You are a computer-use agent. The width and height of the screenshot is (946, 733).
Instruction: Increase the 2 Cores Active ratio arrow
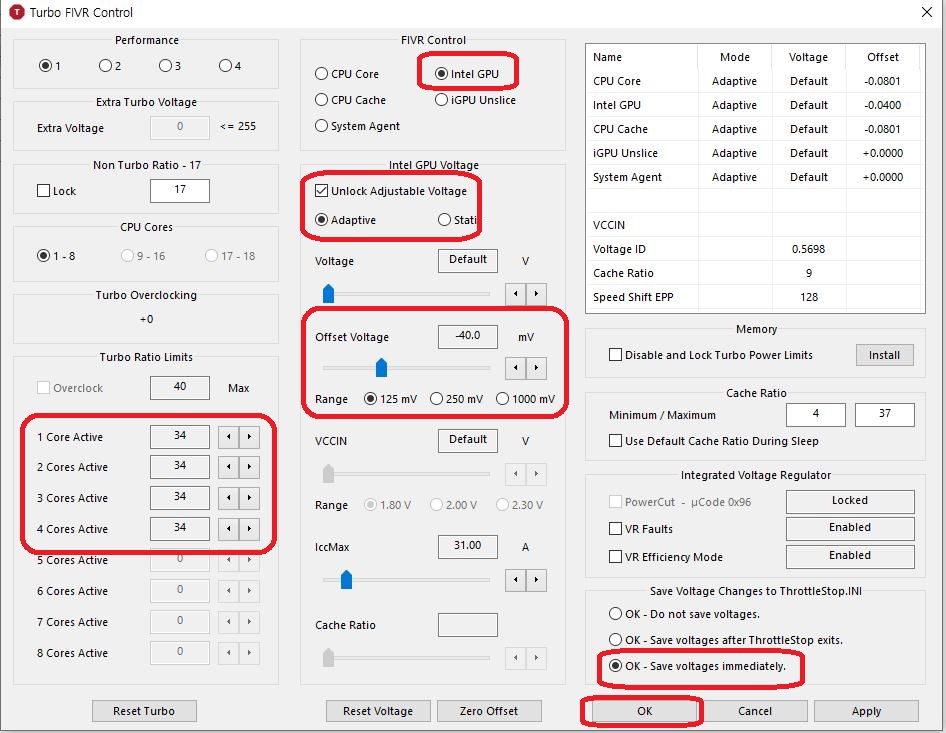pyautogui.click(x=249, y=467)
